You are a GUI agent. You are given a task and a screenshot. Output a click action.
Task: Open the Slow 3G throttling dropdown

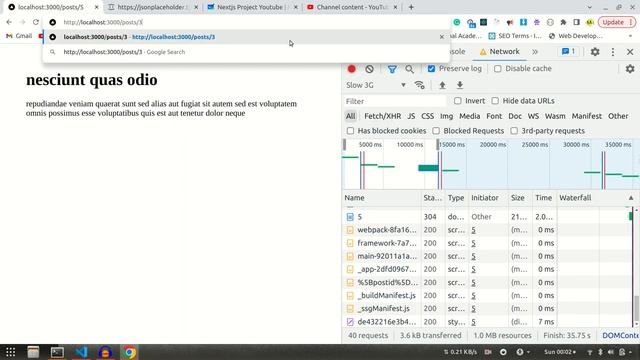[376, 85]
